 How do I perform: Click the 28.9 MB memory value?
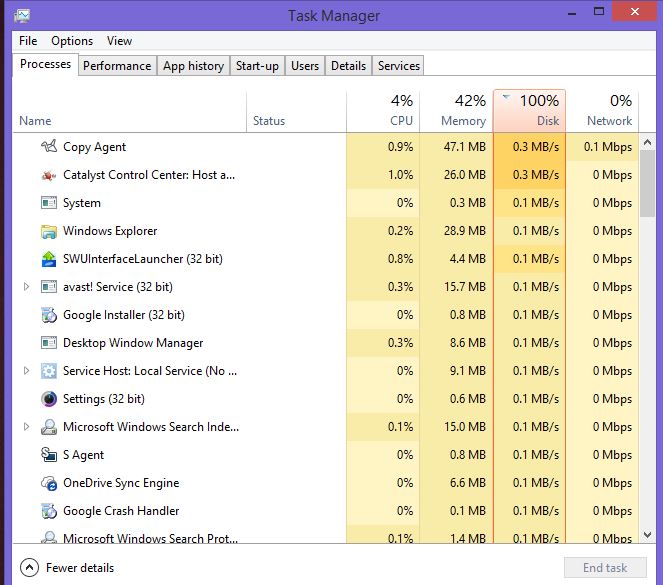464,231
